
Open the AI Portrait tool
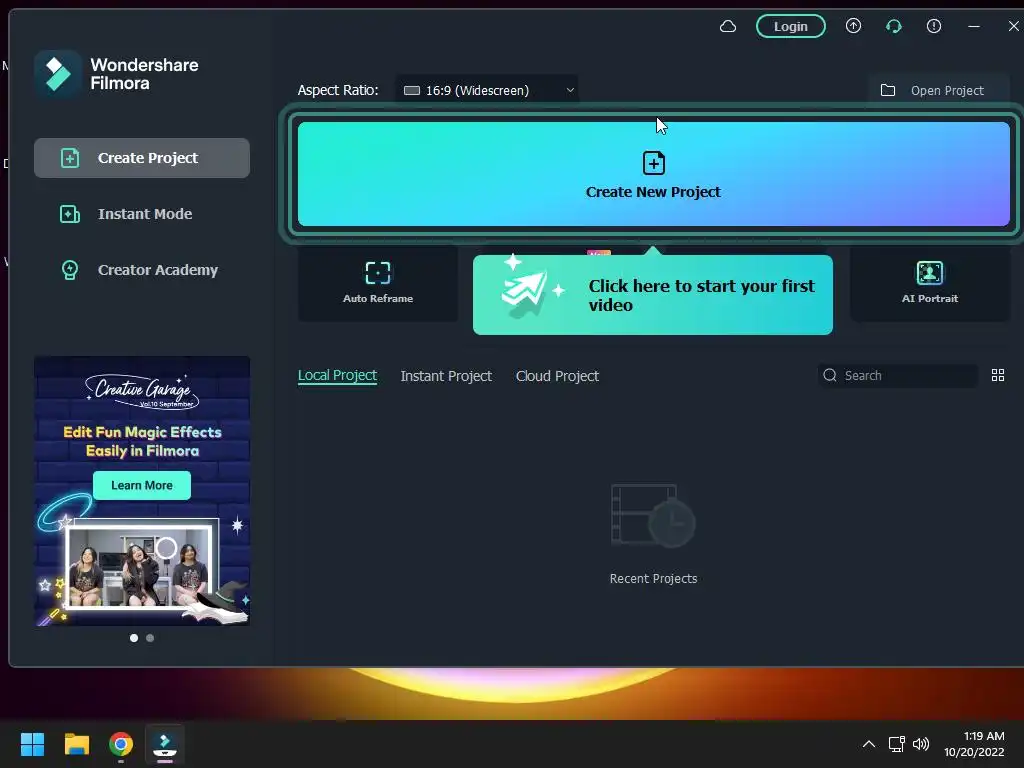[930, 283]
